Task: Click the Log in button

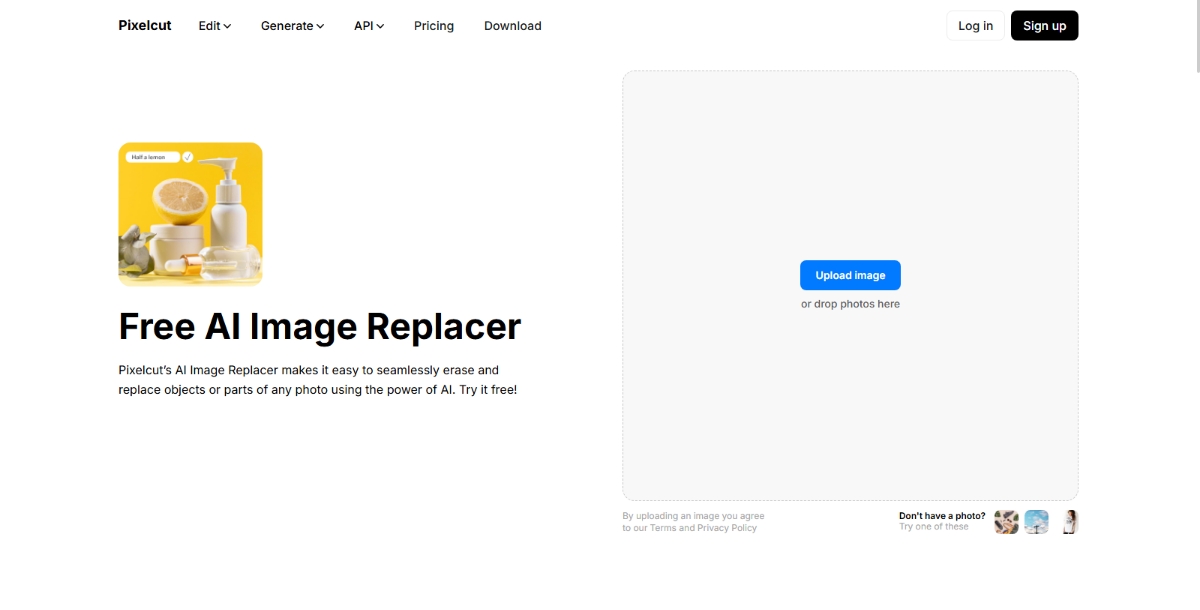Action: (x=975, y=26)
